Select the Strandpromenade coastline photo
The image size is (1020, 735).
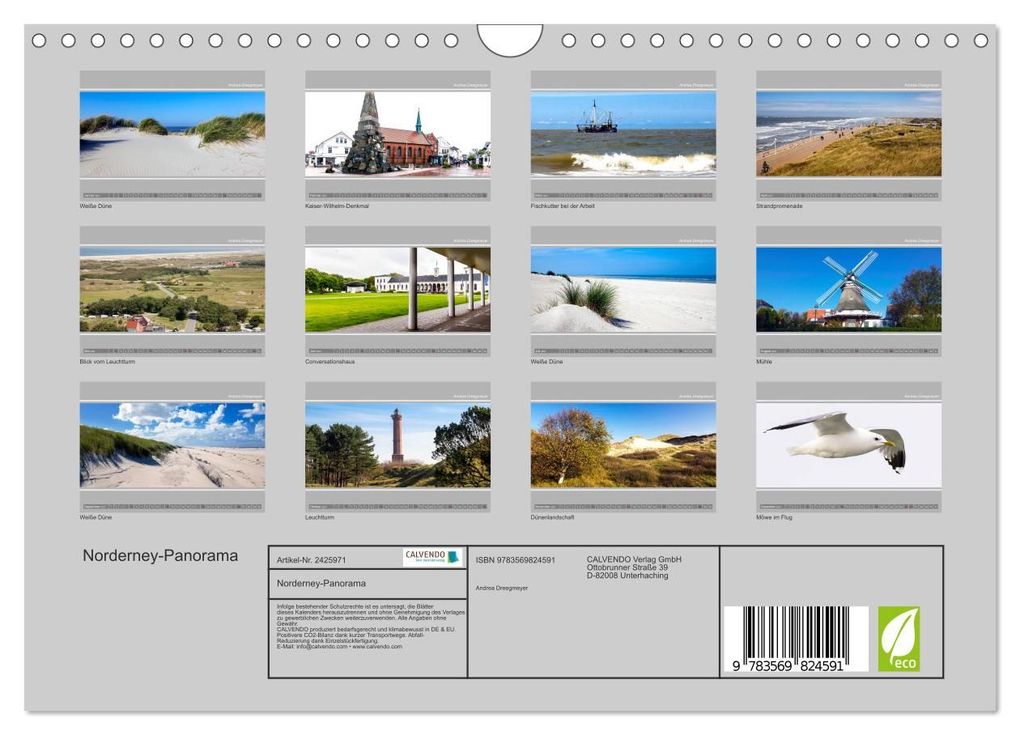pyautogui.click(x=848, y=134)
